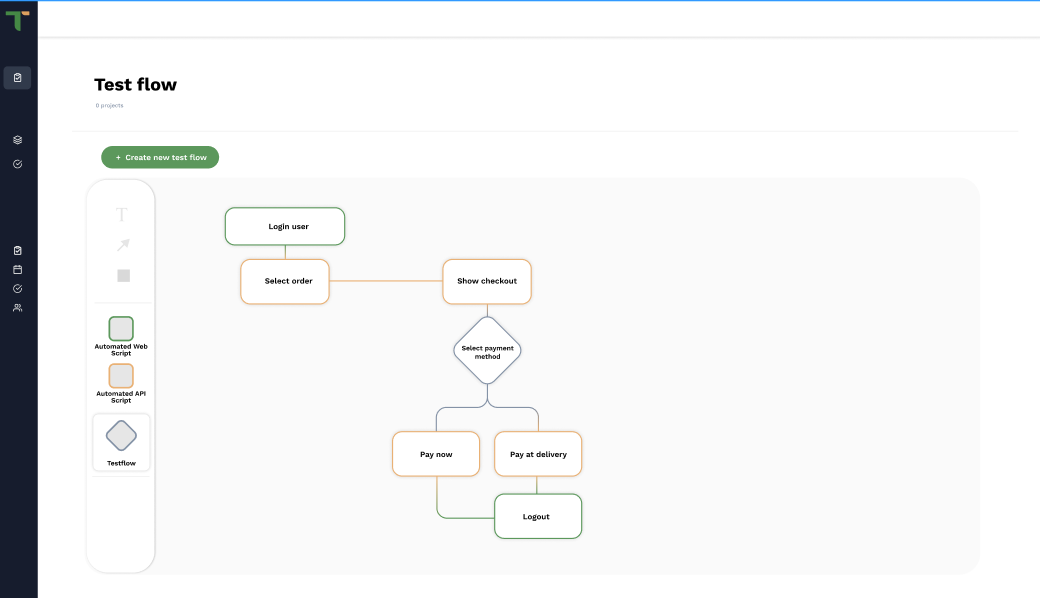Screen dimensions: 1040x598
Task: Click the lower circled checkmark sidebar icon
Action: coord(17,288)
